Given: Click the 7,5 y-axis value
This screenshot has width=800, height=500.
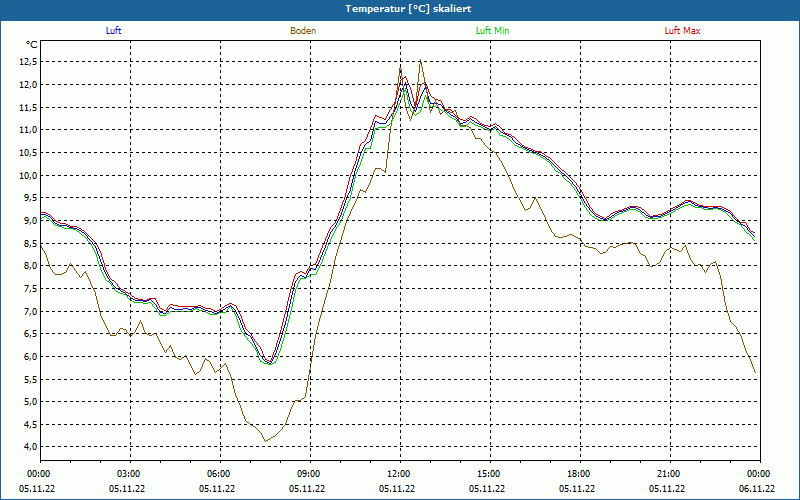Looking at the screenshot, I should pos(30,289).
